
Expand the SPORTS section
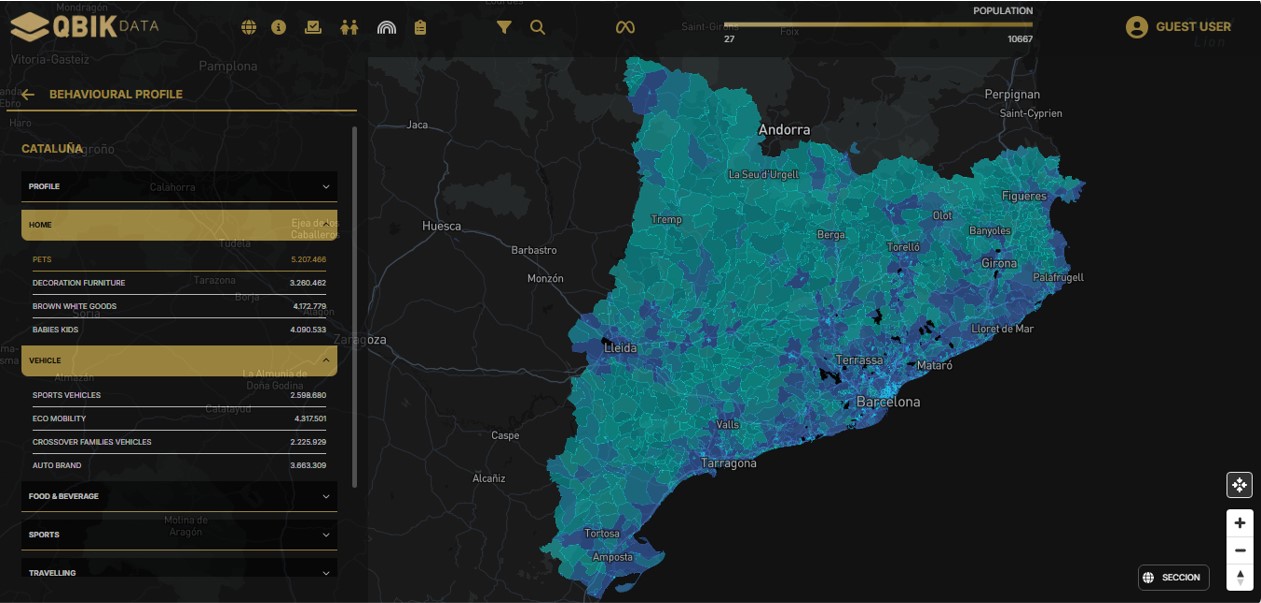tap(179, 535)
